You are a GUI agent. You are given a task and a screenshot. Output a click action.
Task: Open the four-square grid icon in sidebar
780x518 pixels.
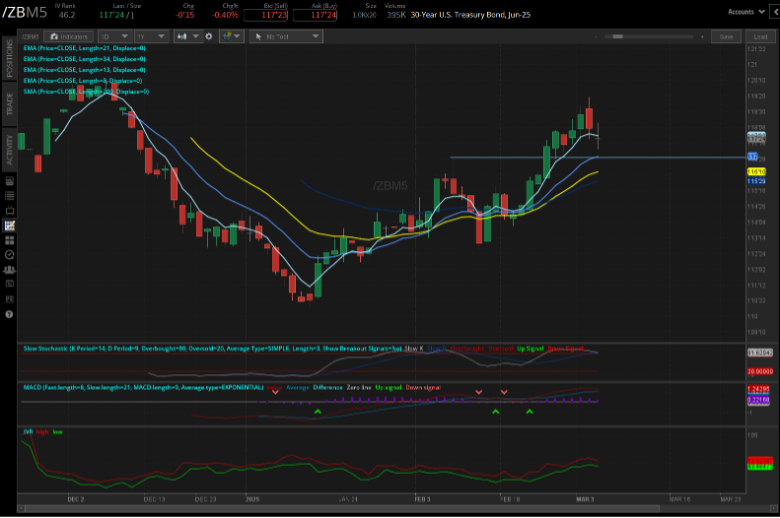pyautogui.click(x=9, y=240)
